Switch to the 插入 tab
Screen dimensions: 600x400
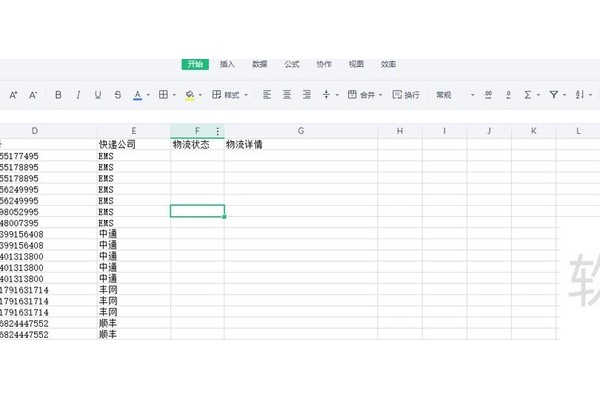[227, 64]
